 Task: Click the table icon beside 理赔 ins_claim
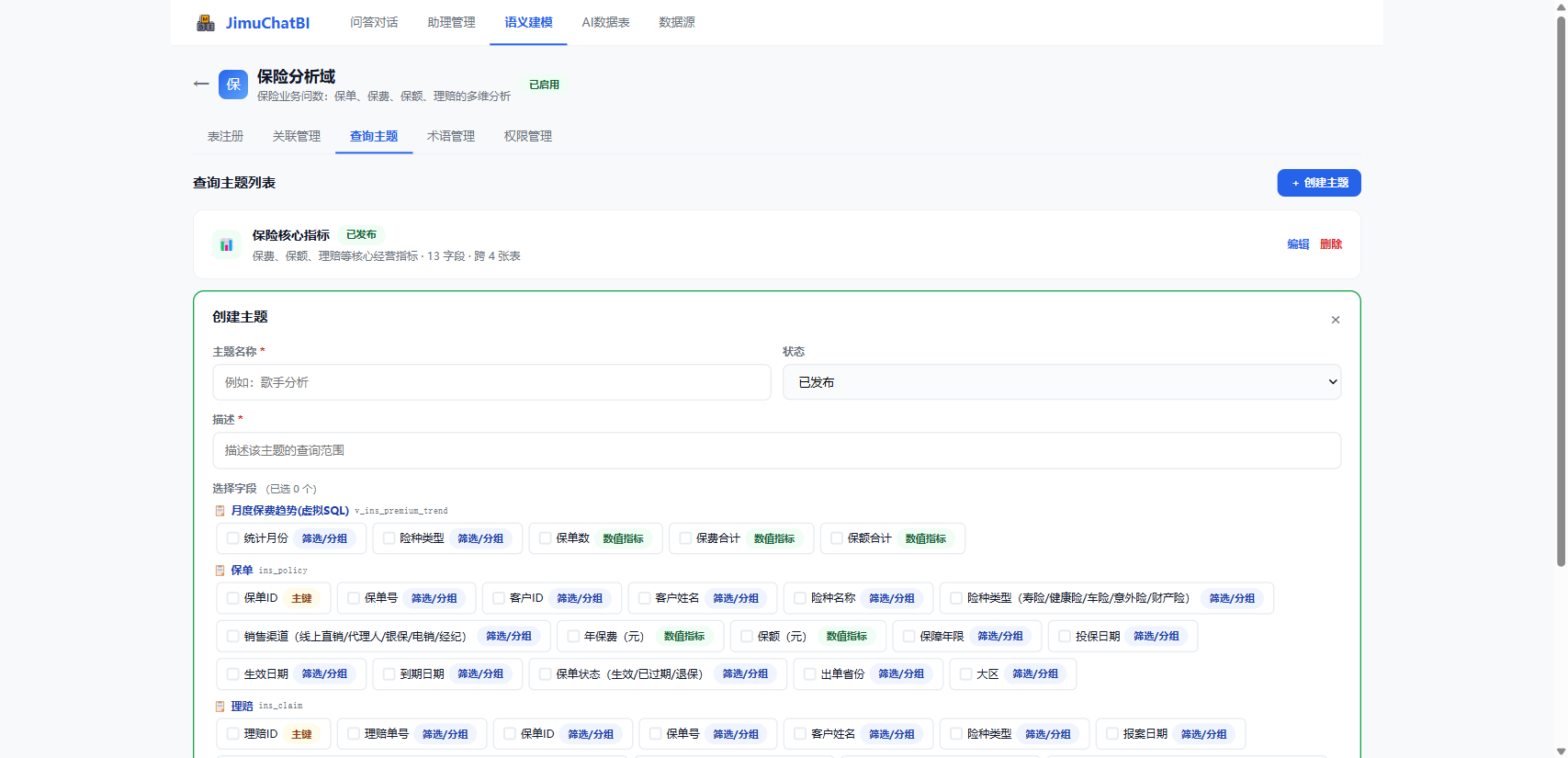pos(220,707)
